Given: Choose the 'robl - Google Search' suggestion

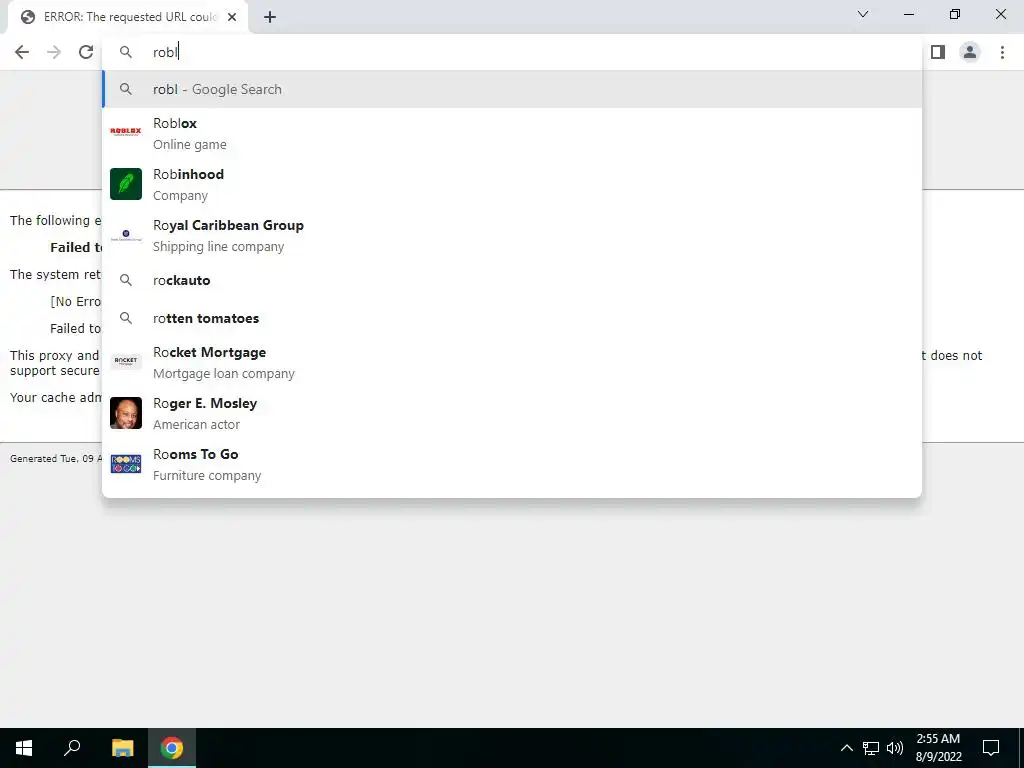Looking at the screenshot, I should (512, 89).
